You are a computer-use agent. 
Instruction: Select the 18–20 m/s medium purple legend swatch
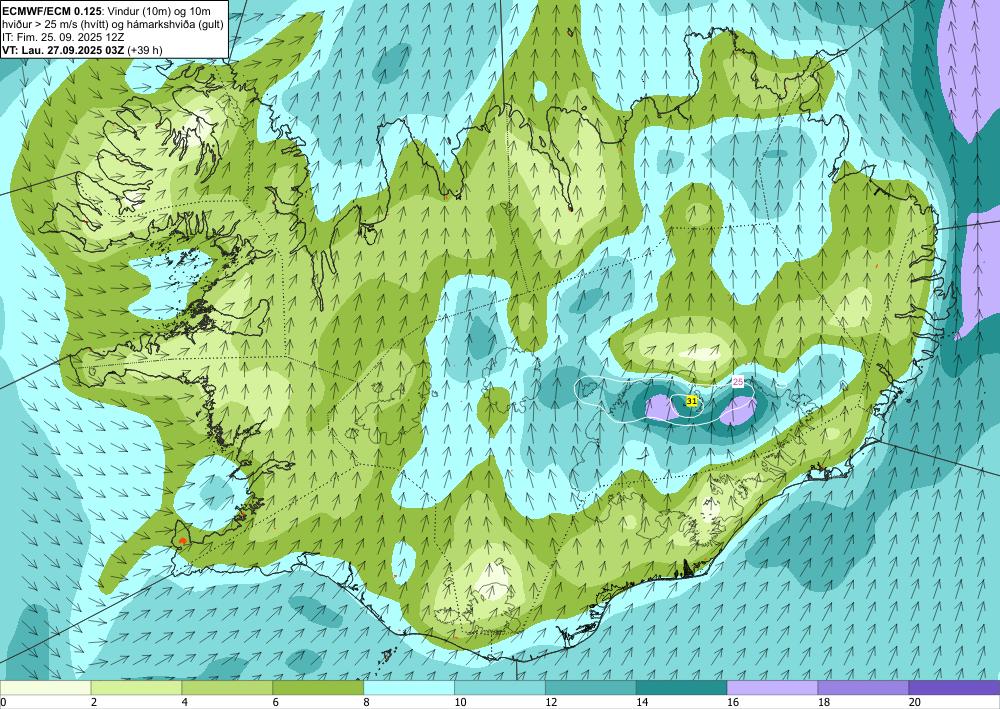tap(863, 687)
